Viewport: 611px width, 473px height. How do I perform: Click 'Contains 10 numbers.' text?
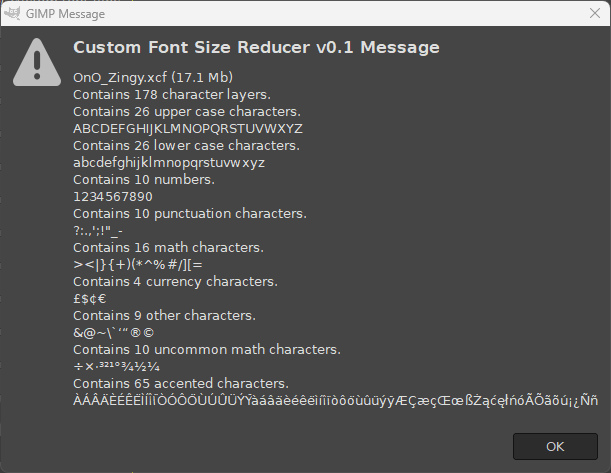pyautogui.click(x=144, y=180)
